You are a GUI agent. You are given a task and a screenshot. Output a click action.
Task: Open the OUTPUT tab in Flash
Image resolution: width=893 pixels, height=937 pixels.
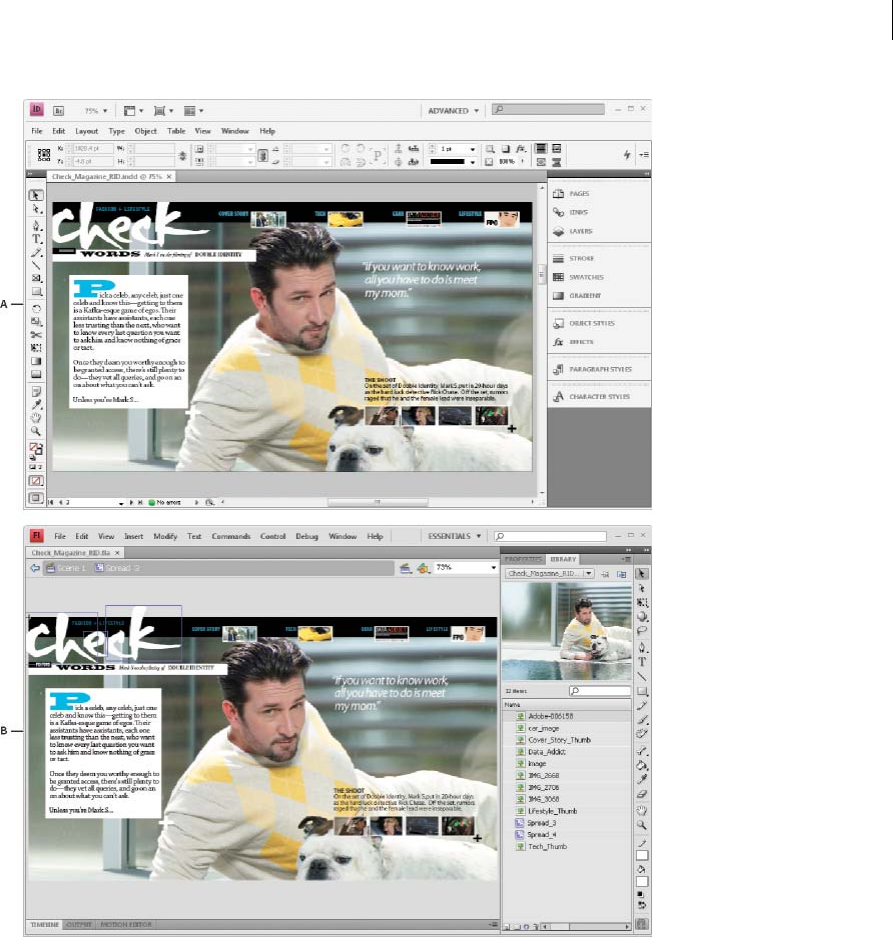pyautogui.click(x=79, y=924)
